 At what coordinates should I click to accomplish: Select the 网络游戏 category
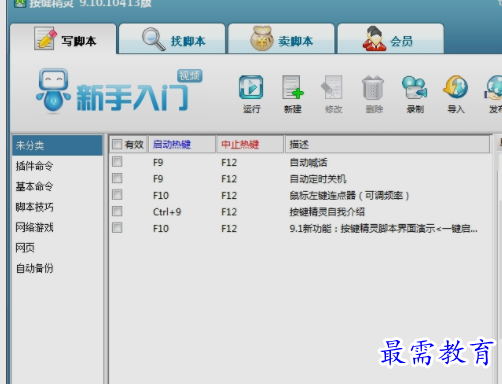coord(35,227)
